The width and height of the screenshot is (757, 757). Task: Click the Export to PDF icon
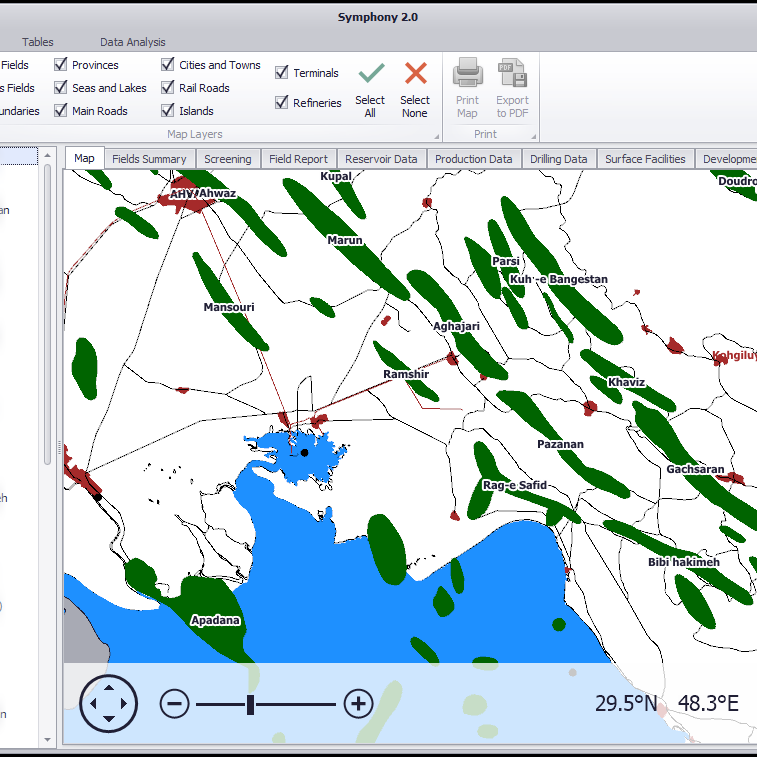pos(512,74)
